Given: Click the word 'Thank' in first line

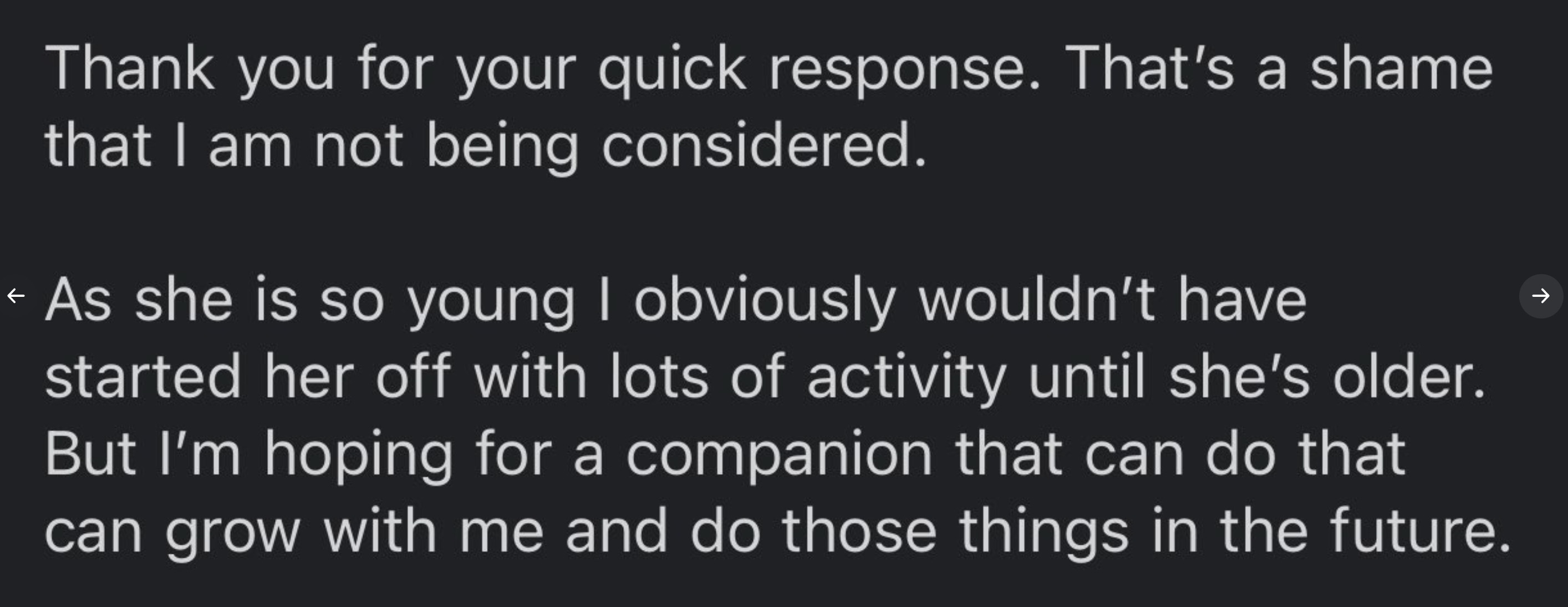Looking at the screenshot, I should (130, 68).
